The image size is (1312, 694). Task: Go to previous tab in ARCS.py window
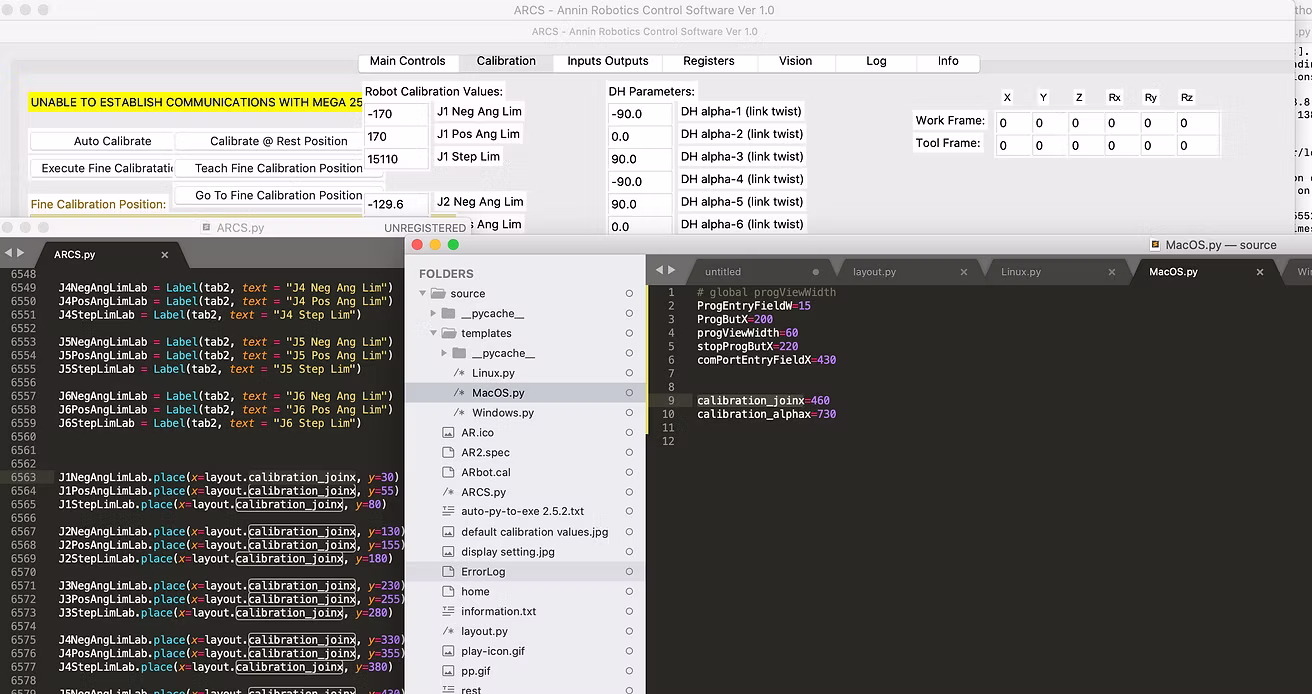click(x=8, y=254)
